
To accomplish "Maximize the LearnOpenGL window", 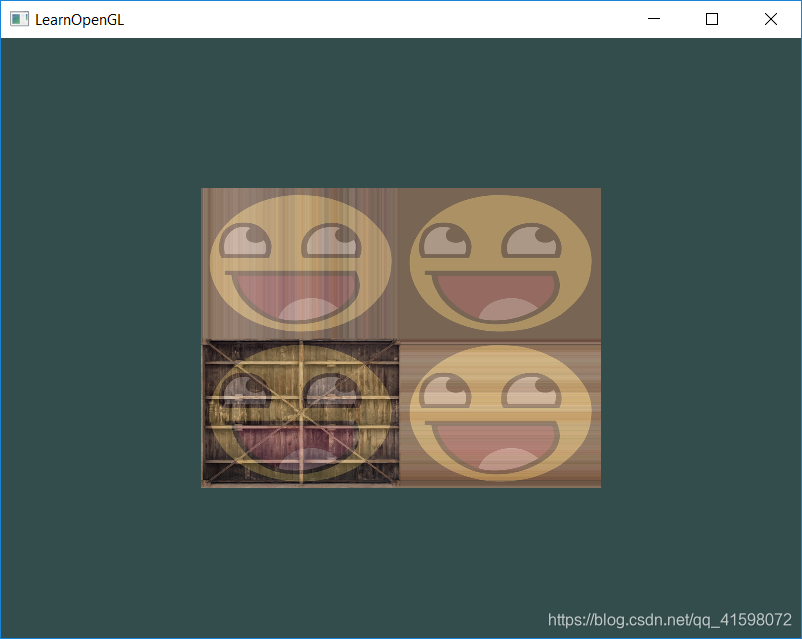I will click(712, 19).
